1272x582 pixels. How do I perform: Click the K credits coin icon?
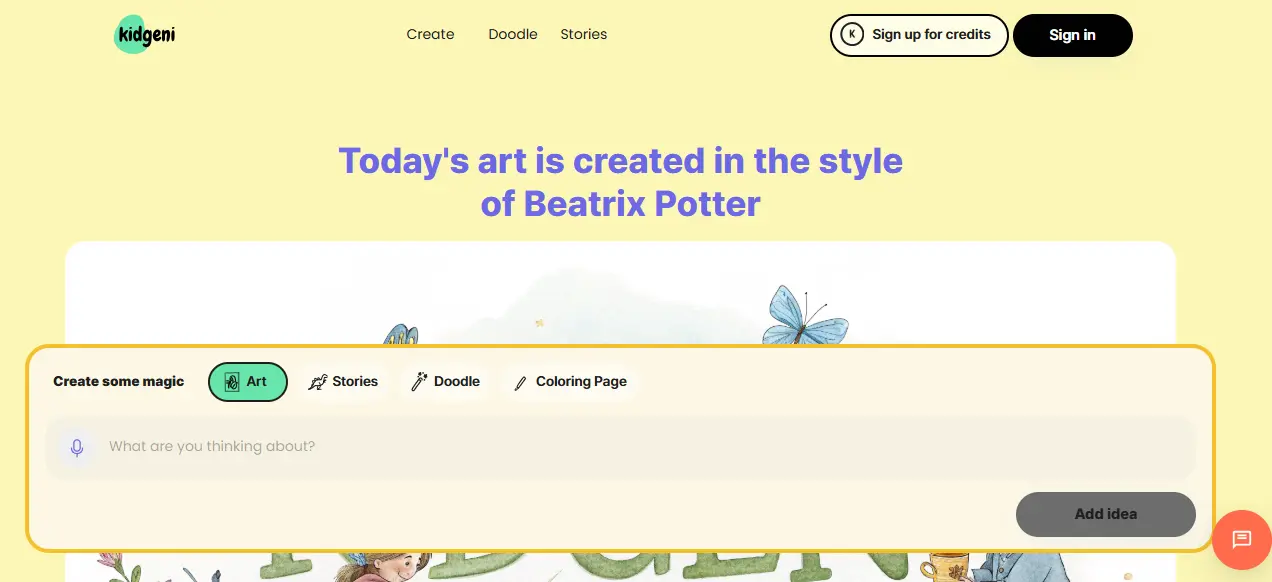click(x=852, y=35)
